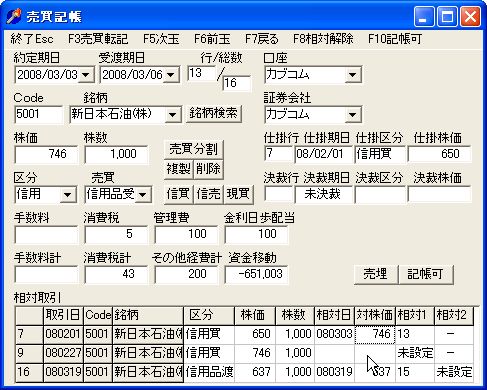
Task: Choose F8相対解除 in the menu bar
Action: click(x=323, y=39)
